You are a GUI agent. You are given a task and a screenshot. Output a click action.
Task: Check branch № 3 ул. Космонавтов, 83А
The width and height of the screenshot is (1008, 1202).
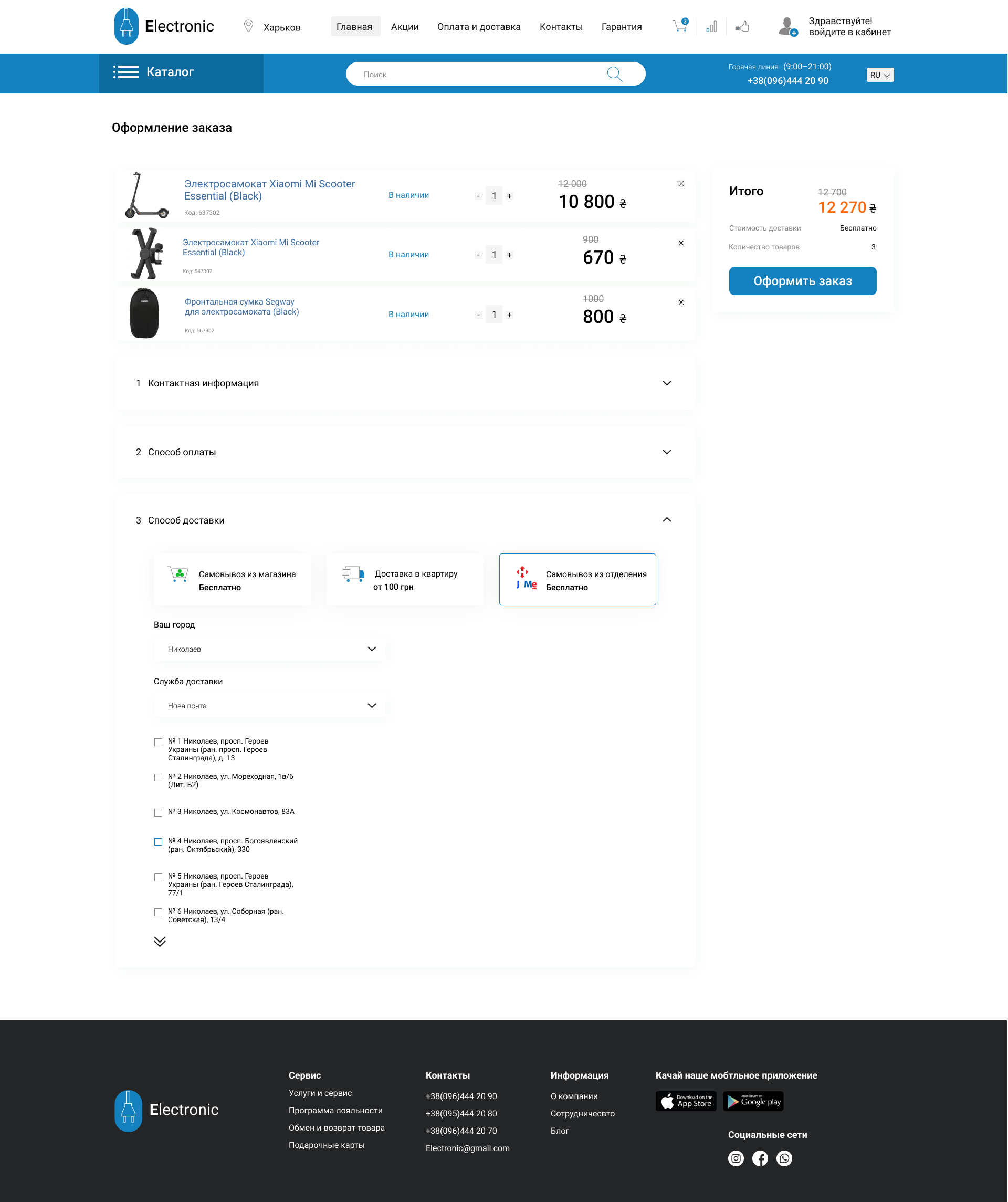click(158, 813)
